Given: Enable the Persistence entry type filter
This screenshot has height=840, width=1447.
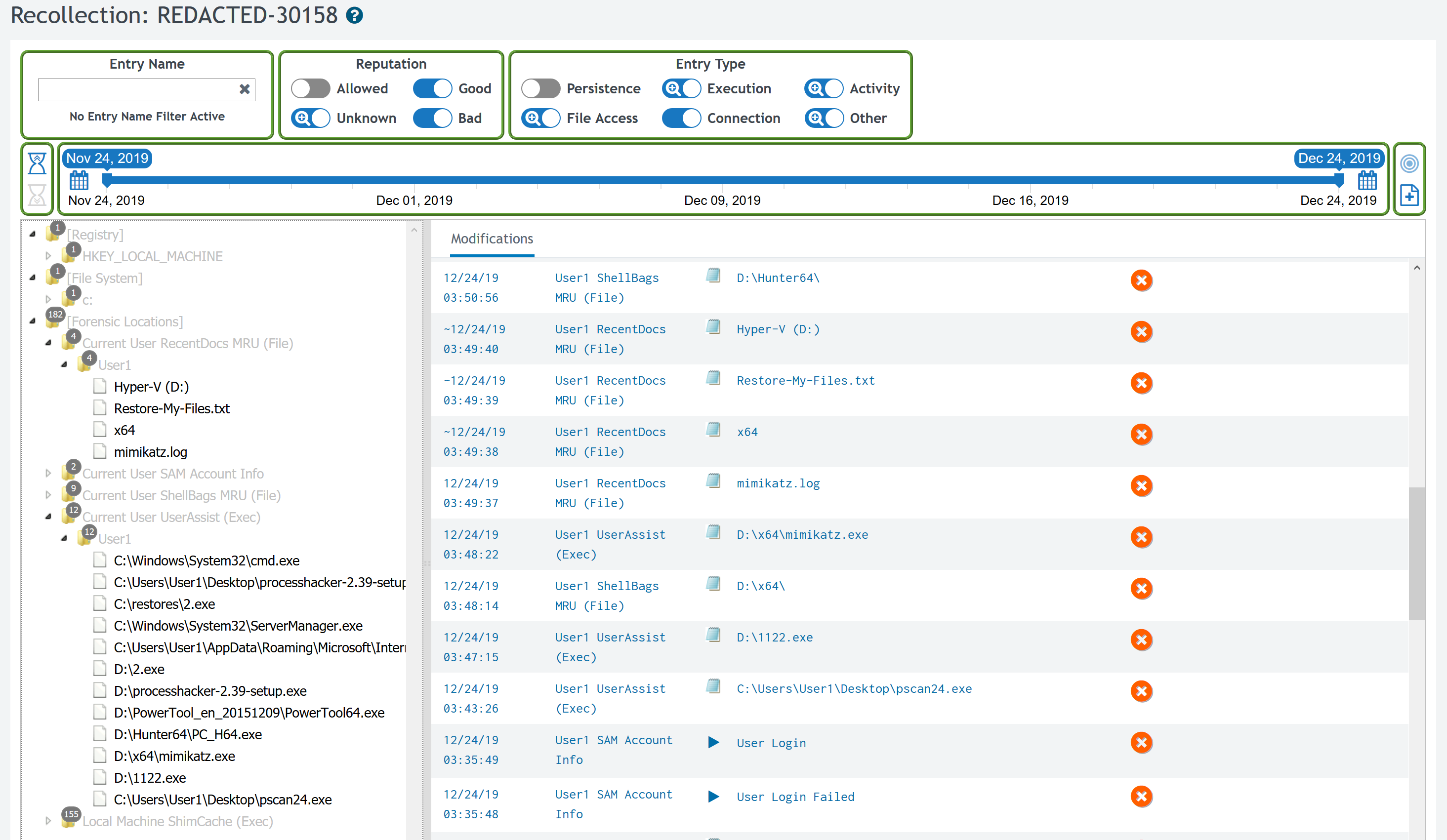Looking at the screenshot, I should (540, 89).
